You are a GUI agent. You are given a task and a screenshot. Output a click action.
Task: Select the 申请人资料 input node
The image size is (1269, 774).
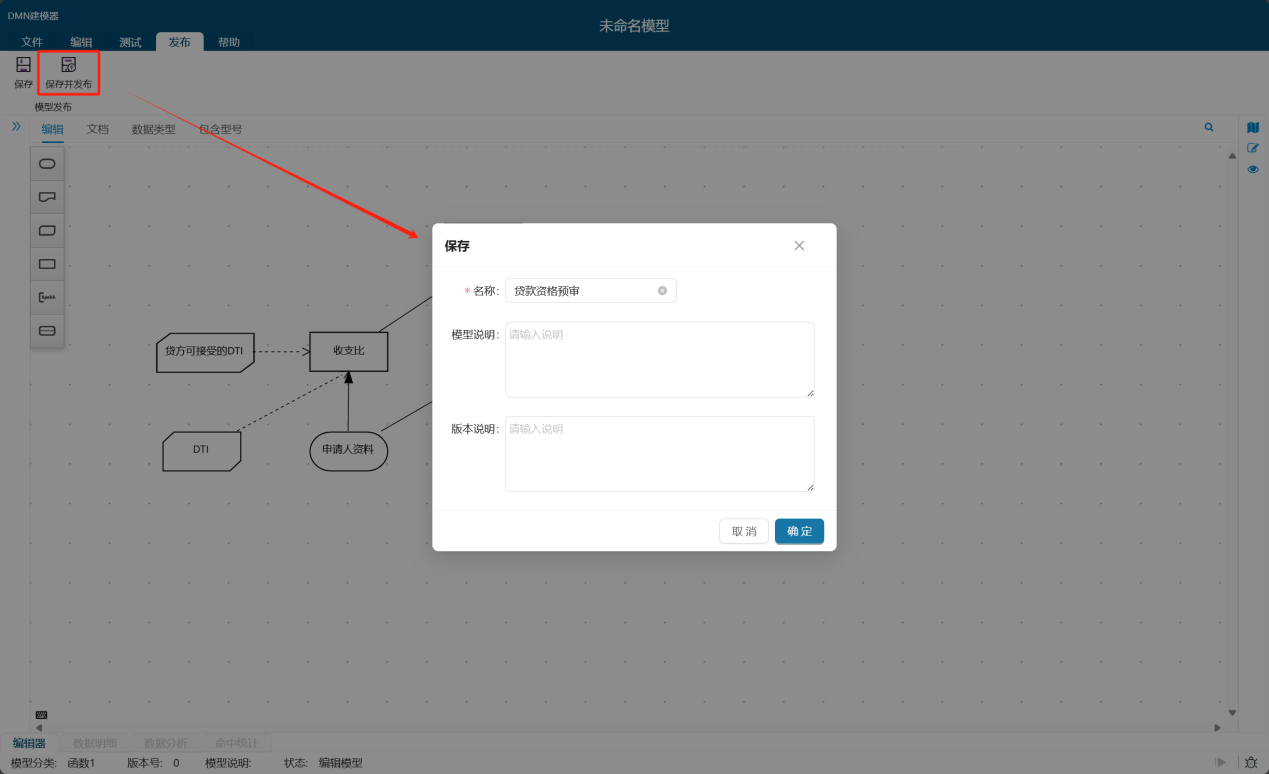point(348,451)
